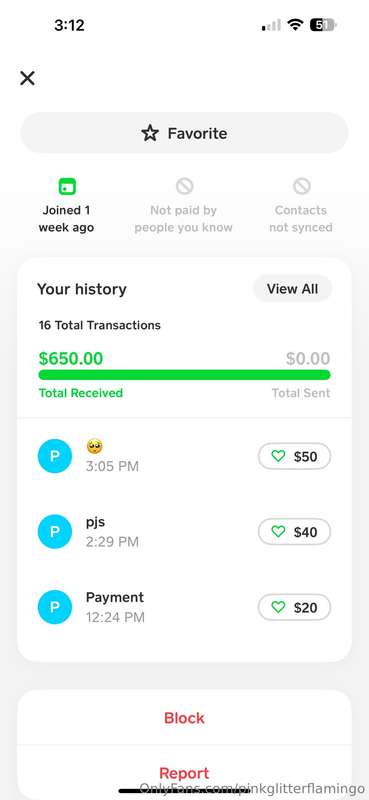Like the $50 payment heart
This screenshot has height=800, width=369.
pyautogui.click(x=278, y=456)
